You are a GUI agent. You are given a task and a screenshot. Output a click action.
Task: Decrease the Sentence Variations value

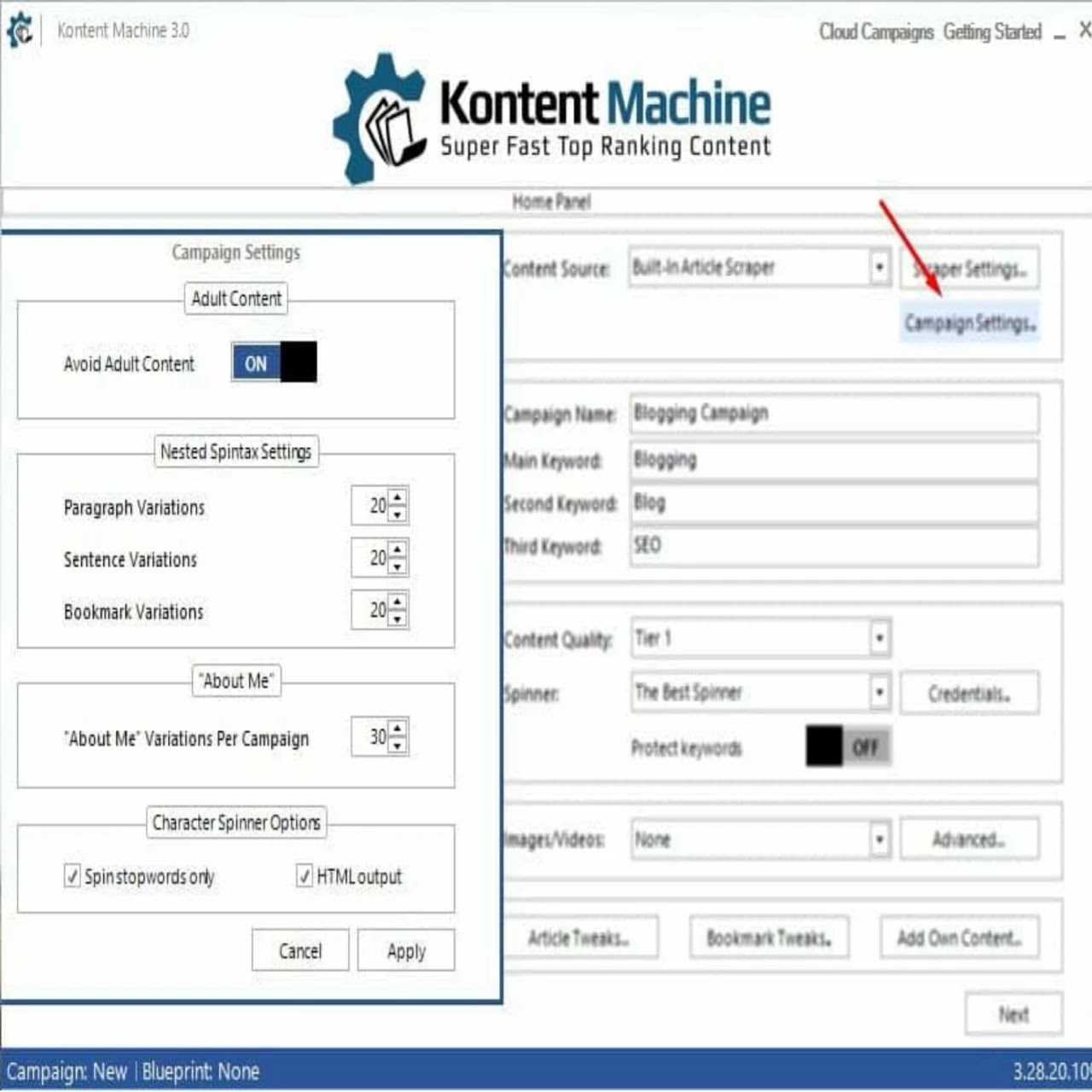point(398,566)
